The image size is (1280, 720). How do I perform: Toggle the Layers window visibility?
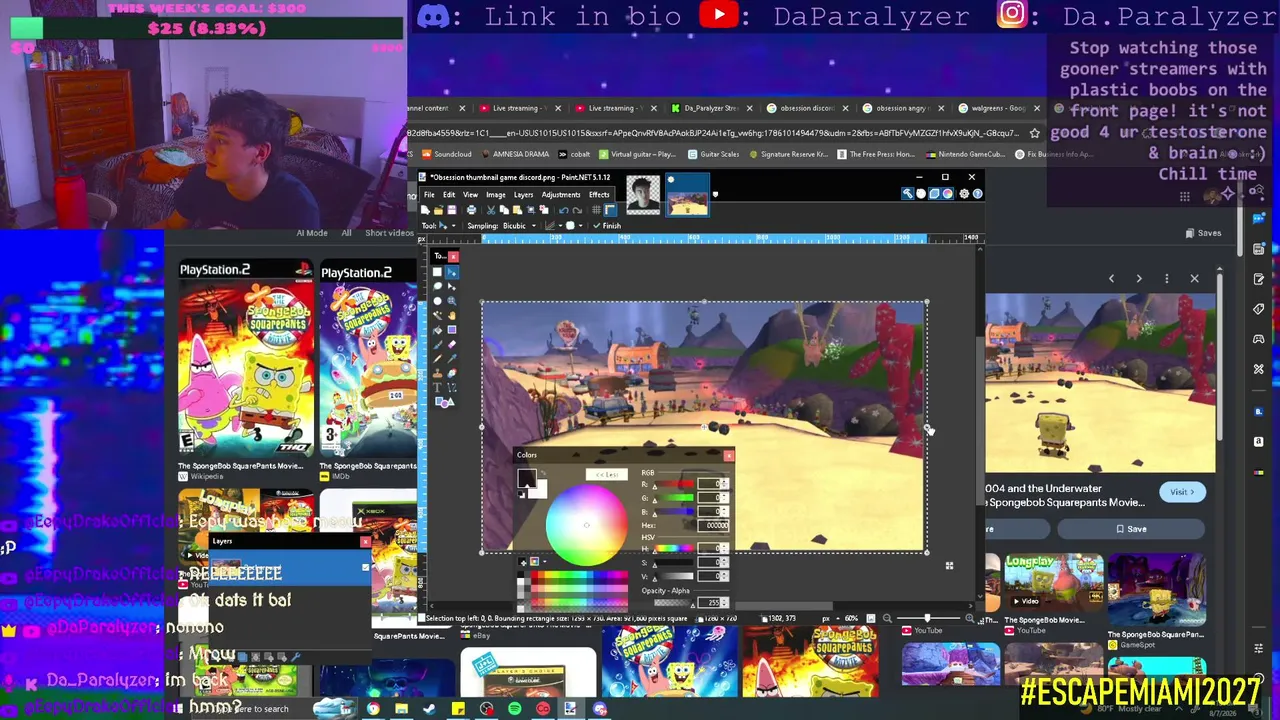935,194
